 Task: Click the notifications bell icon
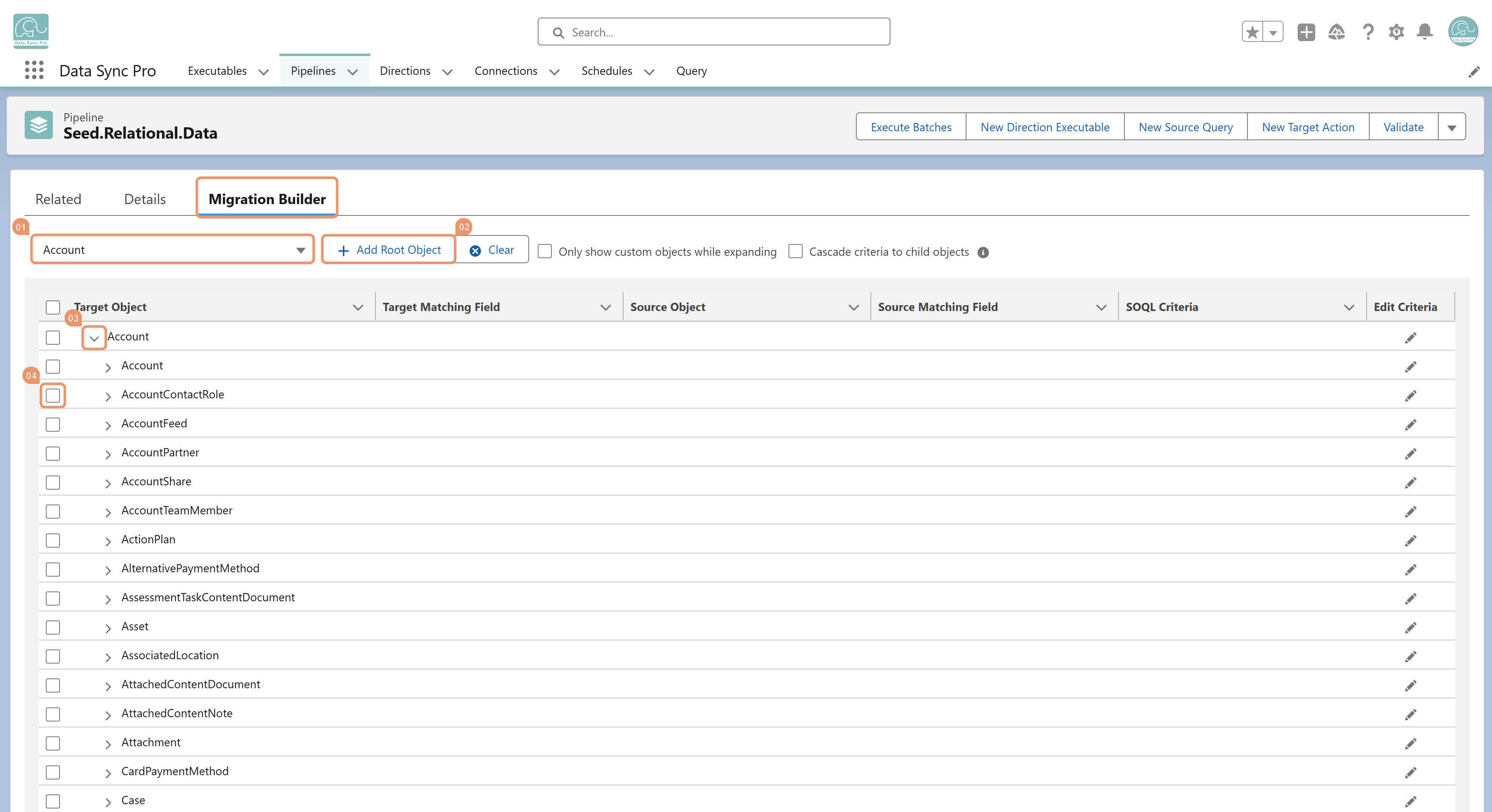[x=1424, y=32]
